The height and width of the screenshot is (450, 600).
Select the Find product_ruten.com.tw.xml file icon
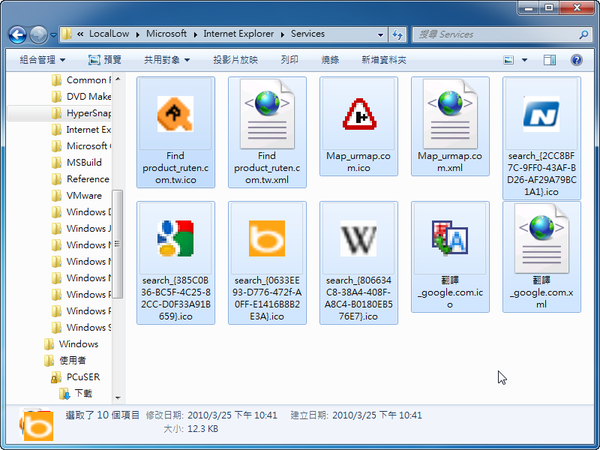(x=267, y=114)
